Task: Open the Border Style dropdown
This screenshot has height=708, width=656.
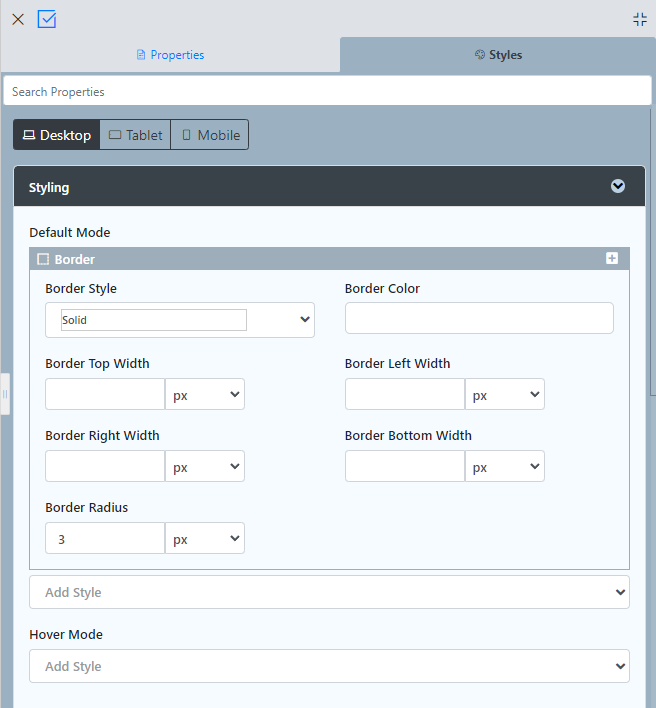Action: click(180, 320)
